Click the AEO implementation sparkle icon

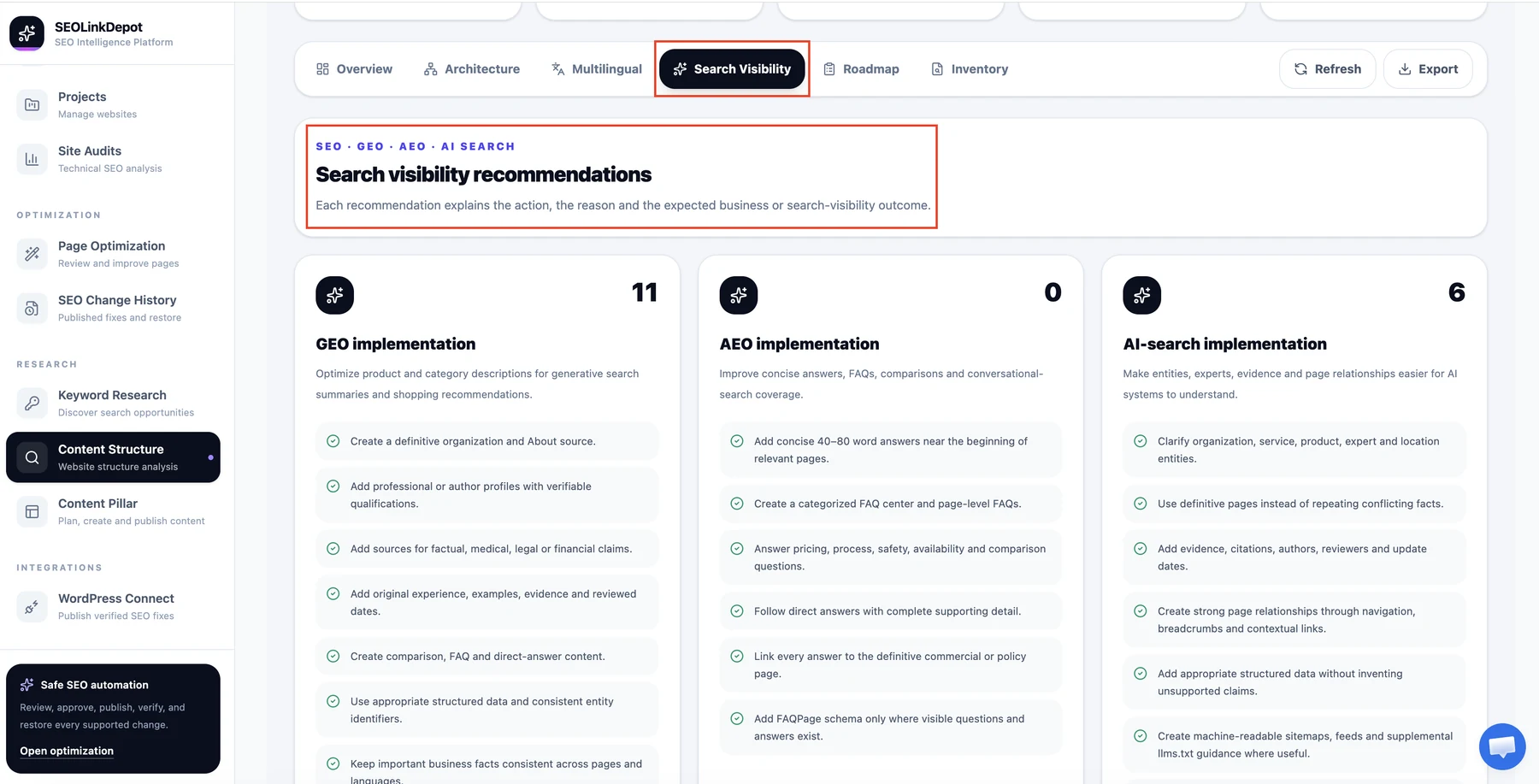(x=739, y=295)
